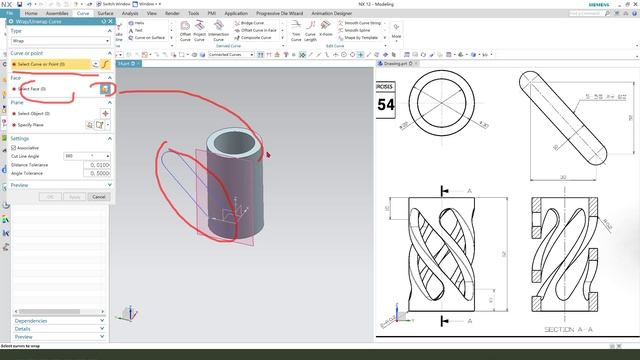Click the X-Form tool
The image size is (640, 360).
pos(325,29)
